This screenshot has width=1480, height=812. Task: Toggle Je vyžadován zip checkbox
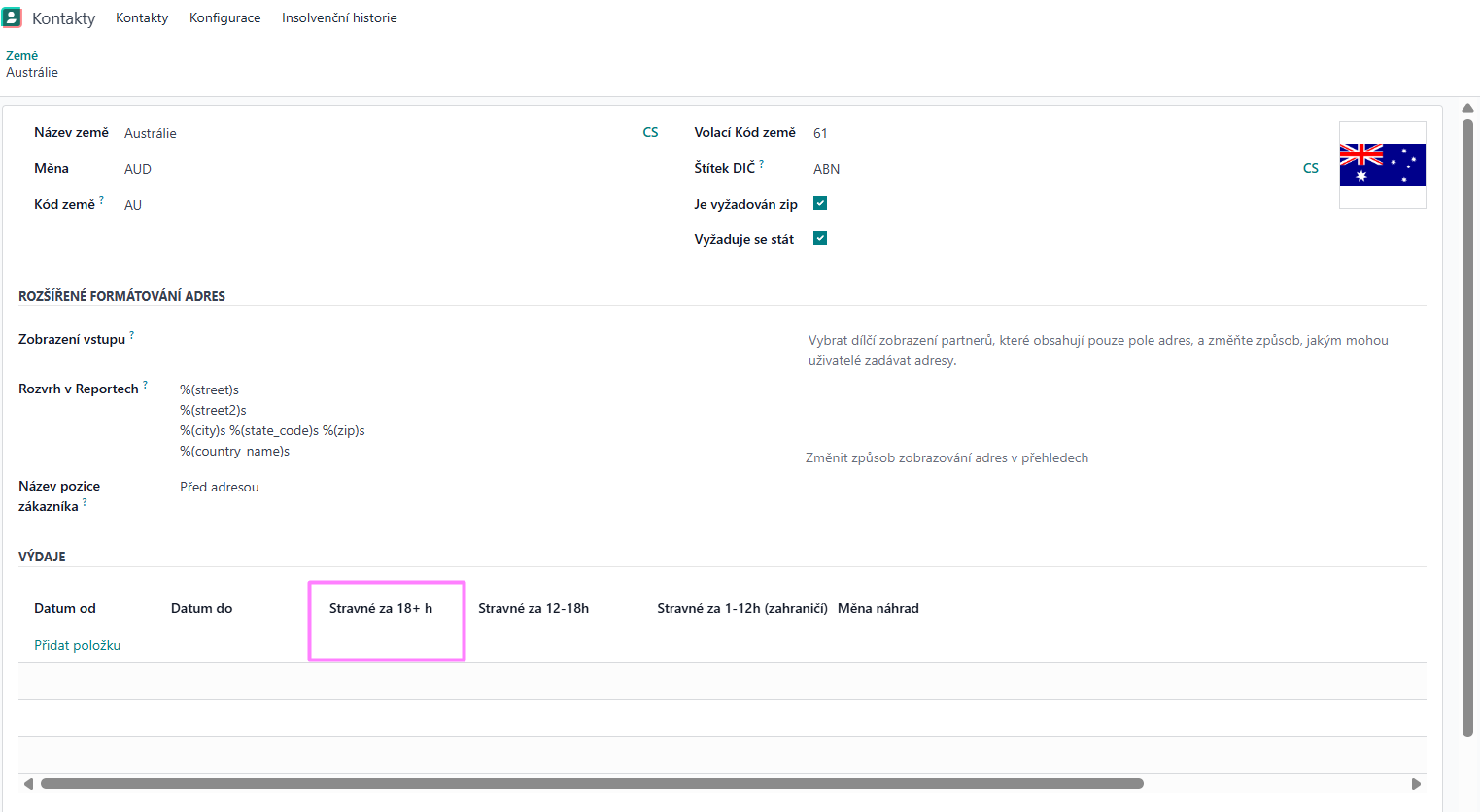(x=820, y=203)
